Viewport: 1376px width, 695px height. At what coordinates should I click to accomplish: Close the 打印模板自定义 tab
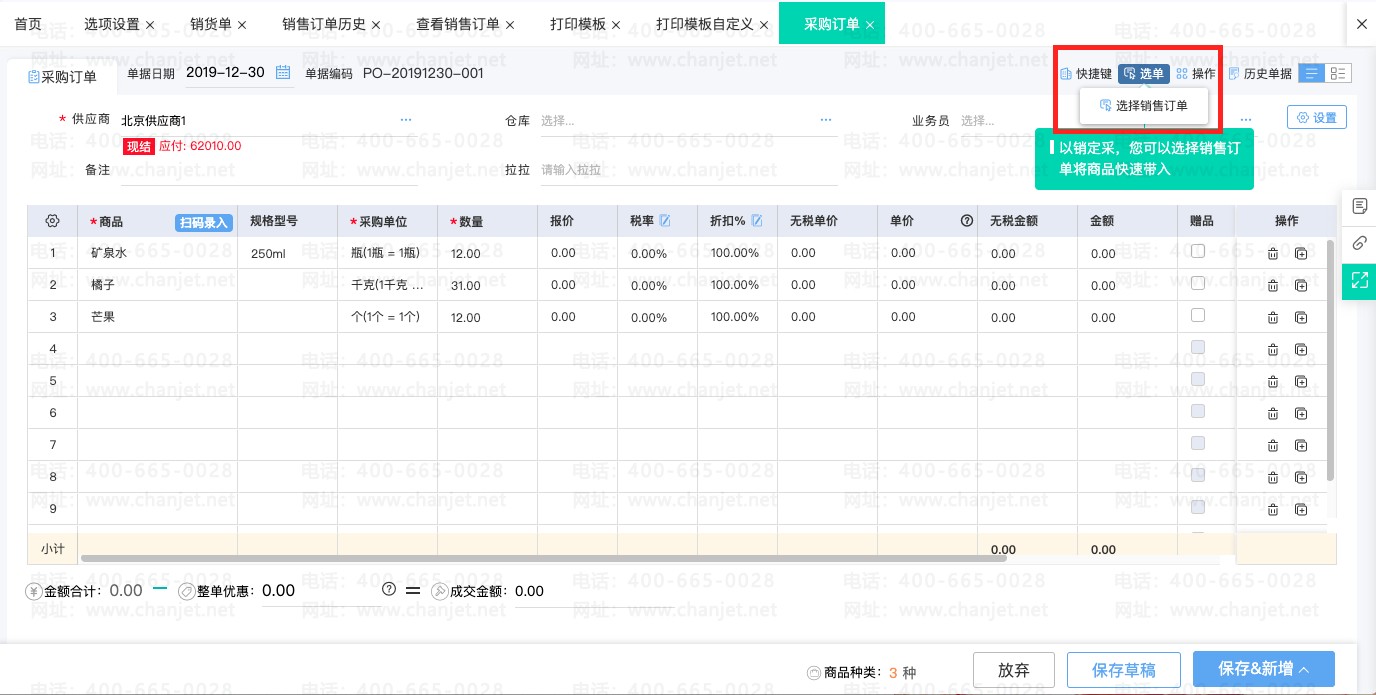pyautogui.click(x=764, y=24)
